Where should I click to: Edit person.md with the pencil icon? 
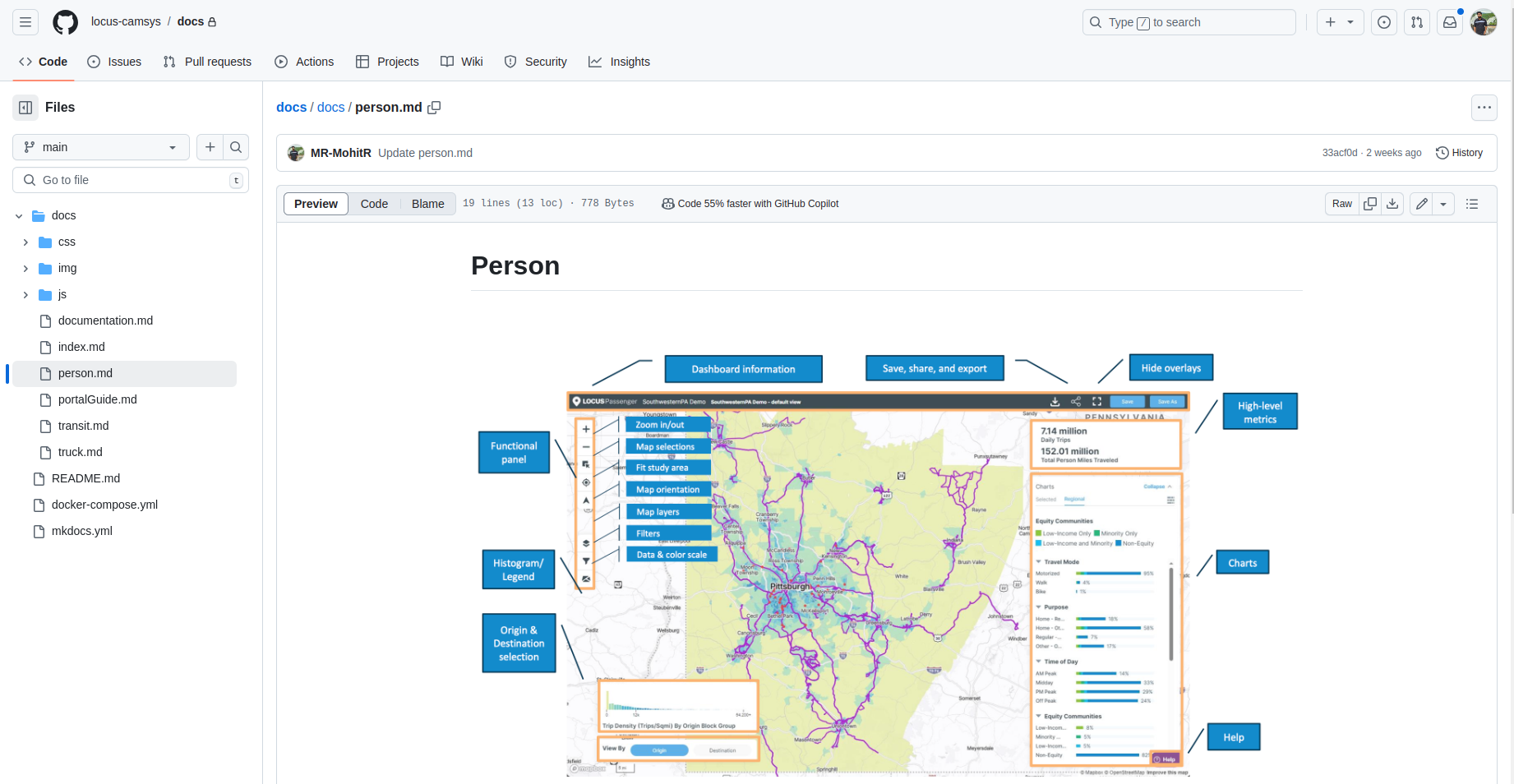1422,204
